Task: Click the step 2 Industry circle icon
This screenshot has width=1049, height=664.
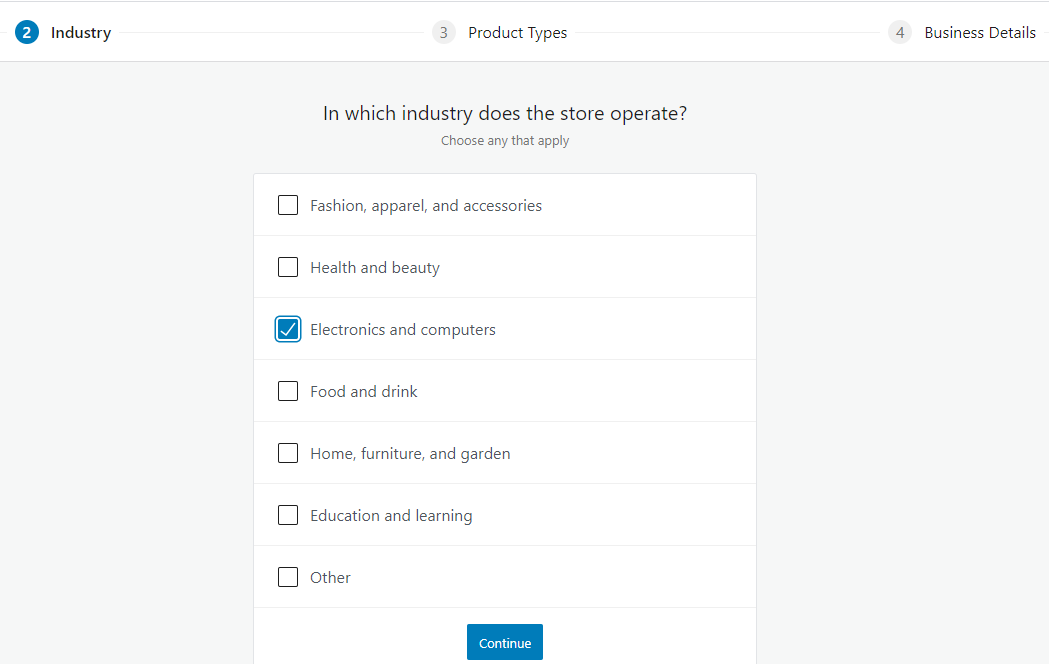Action: 27,31
